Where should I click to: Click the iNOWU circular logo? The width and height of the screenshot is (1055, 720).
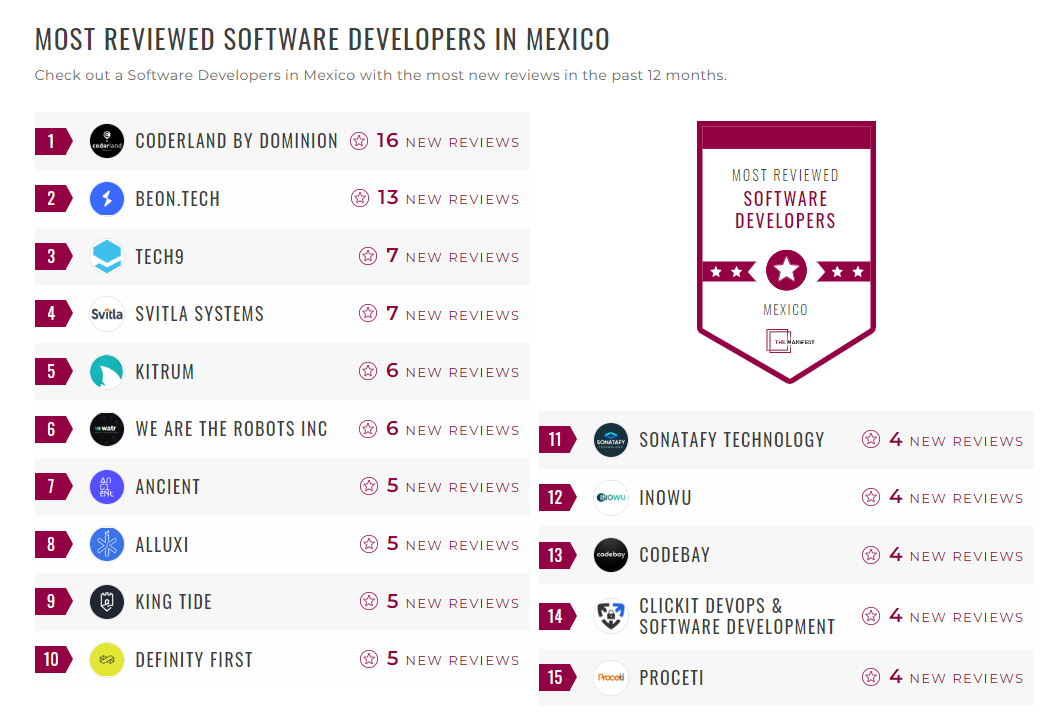[x=611, y=498]
